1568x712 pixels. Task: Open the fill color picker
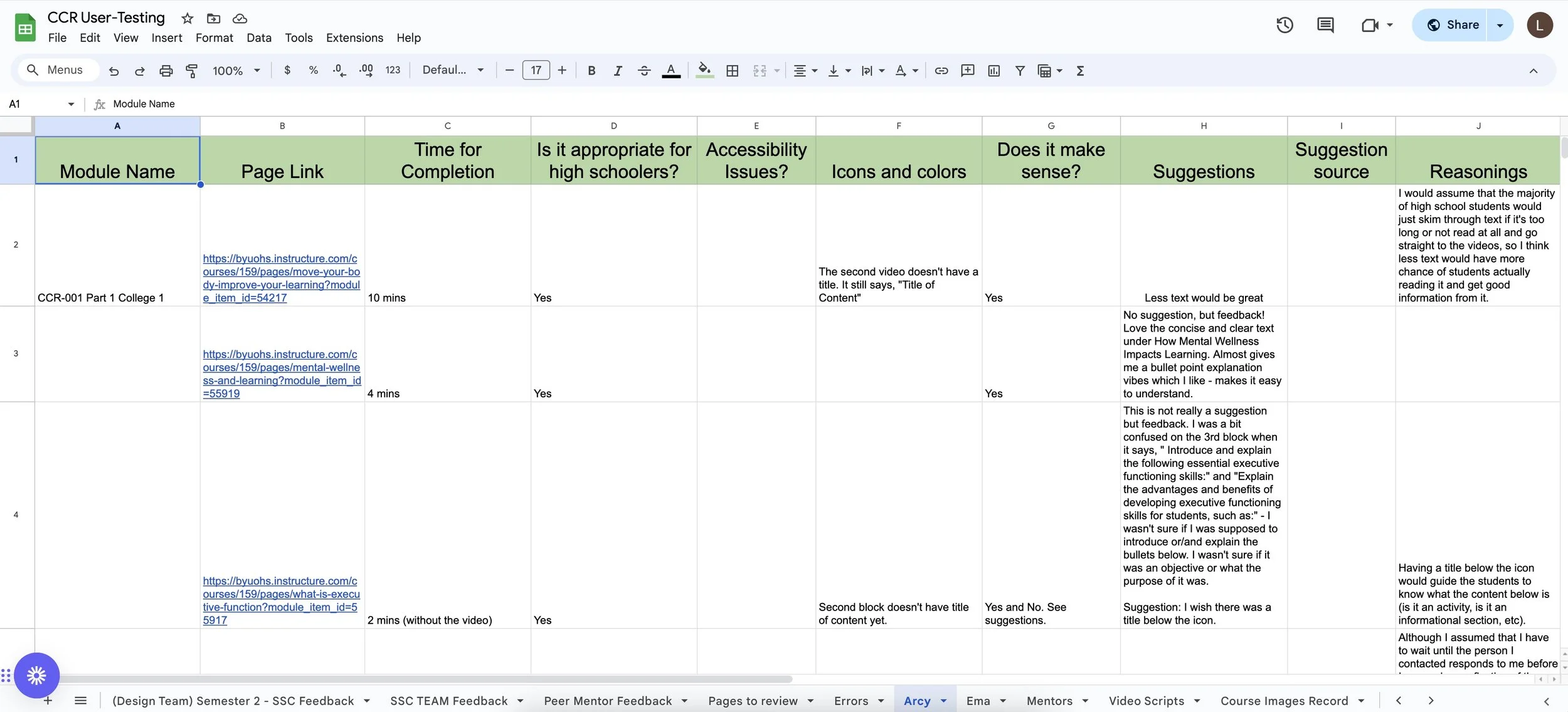coord(704,70)
